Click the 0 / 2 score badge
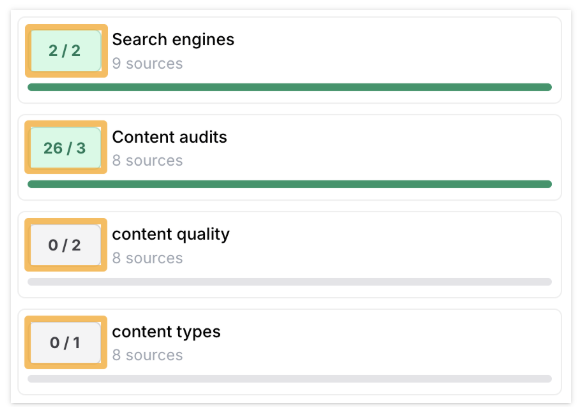582x407 pixels. (66, 245)
